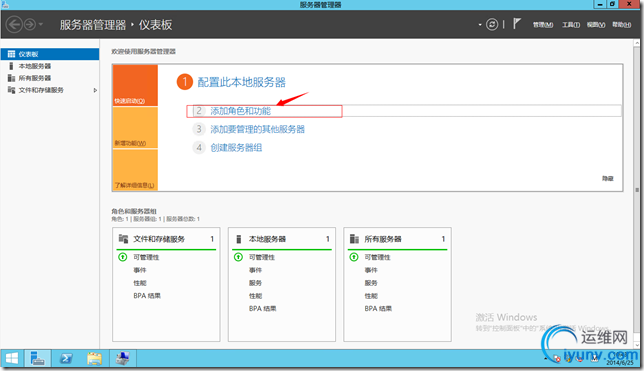The height and width of the screenshot is (371, 644).
Task: Click the forward navigation arrow
Action: [30, 25]
